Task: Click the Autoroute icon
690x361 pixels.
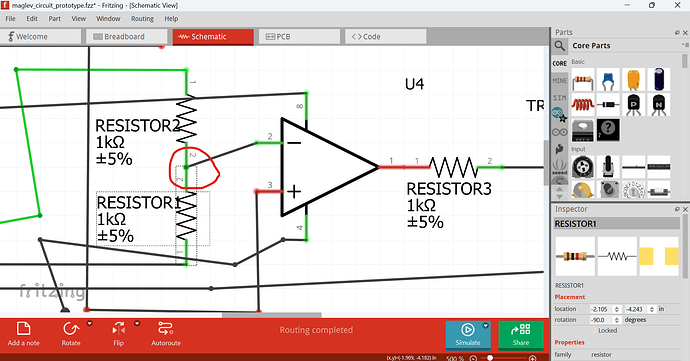Action: click(x=166, y=328)
